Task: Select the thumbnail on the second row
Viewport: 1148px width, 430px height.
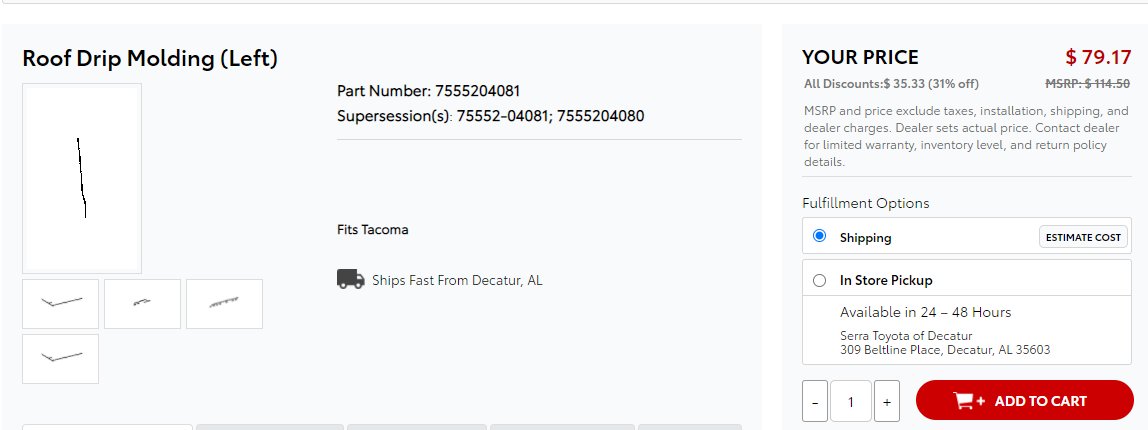Action: pyautogui.click(x=60, y=359)
